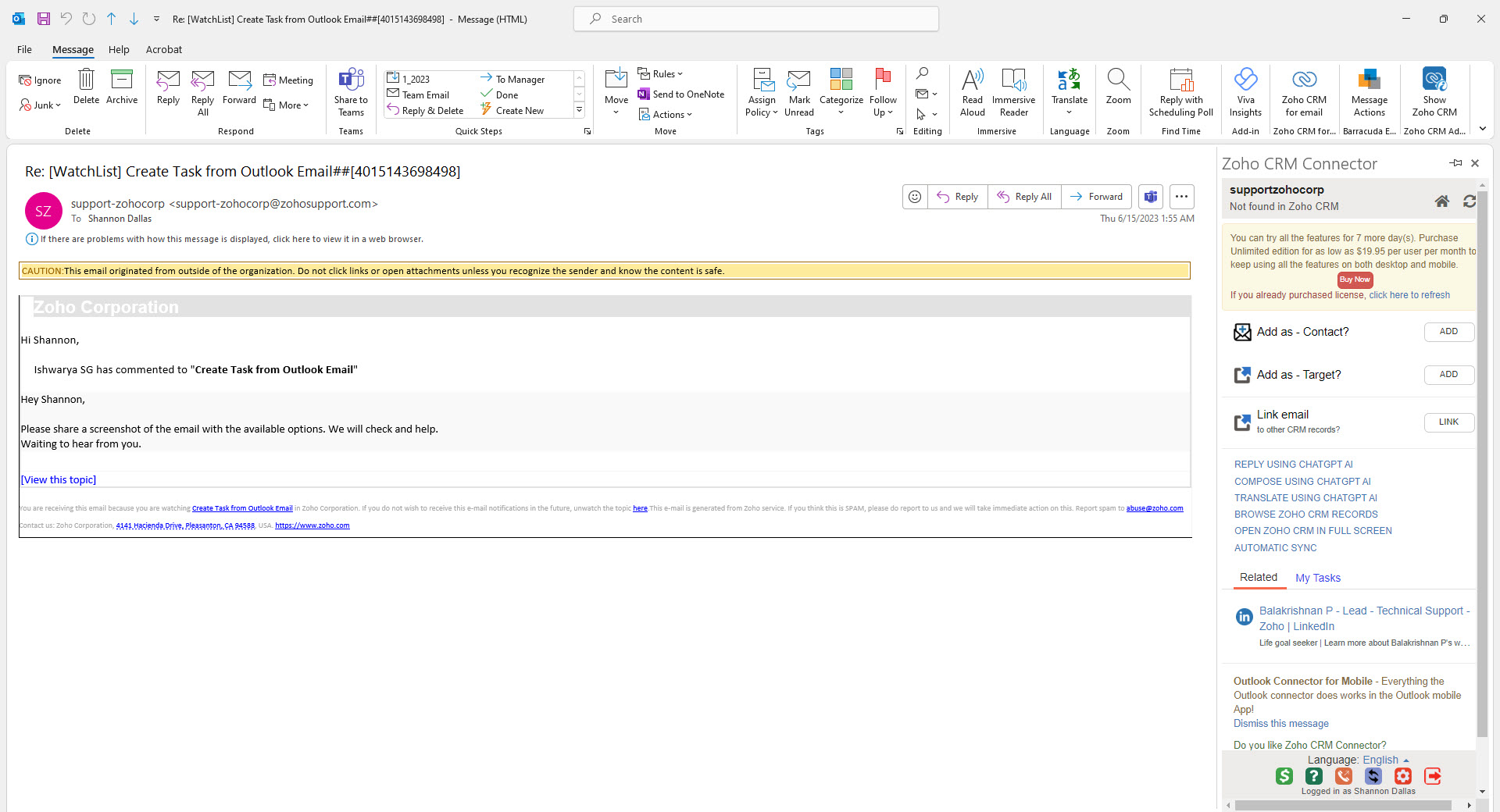Click AUTOMATIC SYNC link
1500x812 pixels.
pos(1275,548)
